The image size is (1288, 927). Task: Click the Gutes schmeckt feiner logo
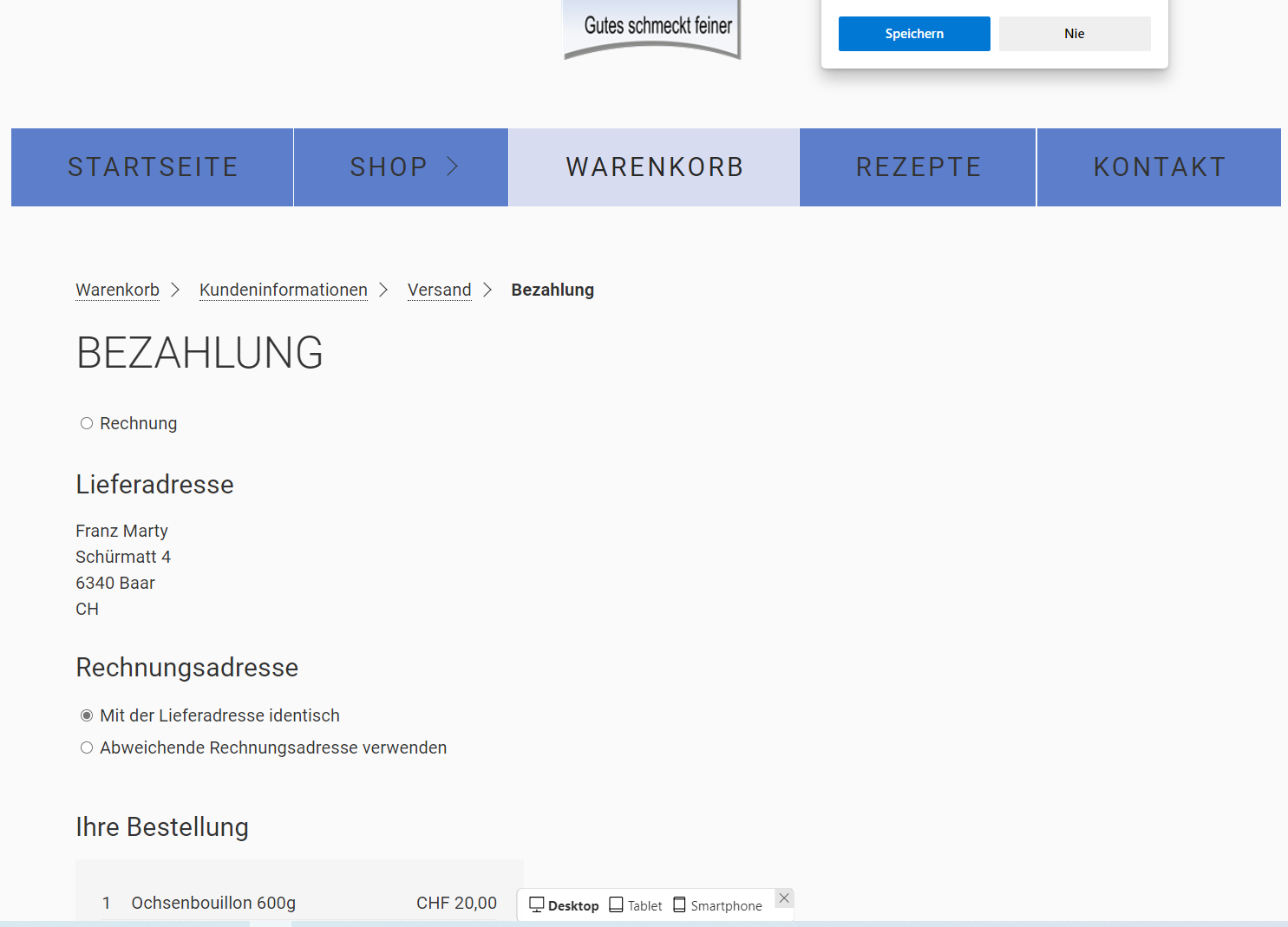652,29
